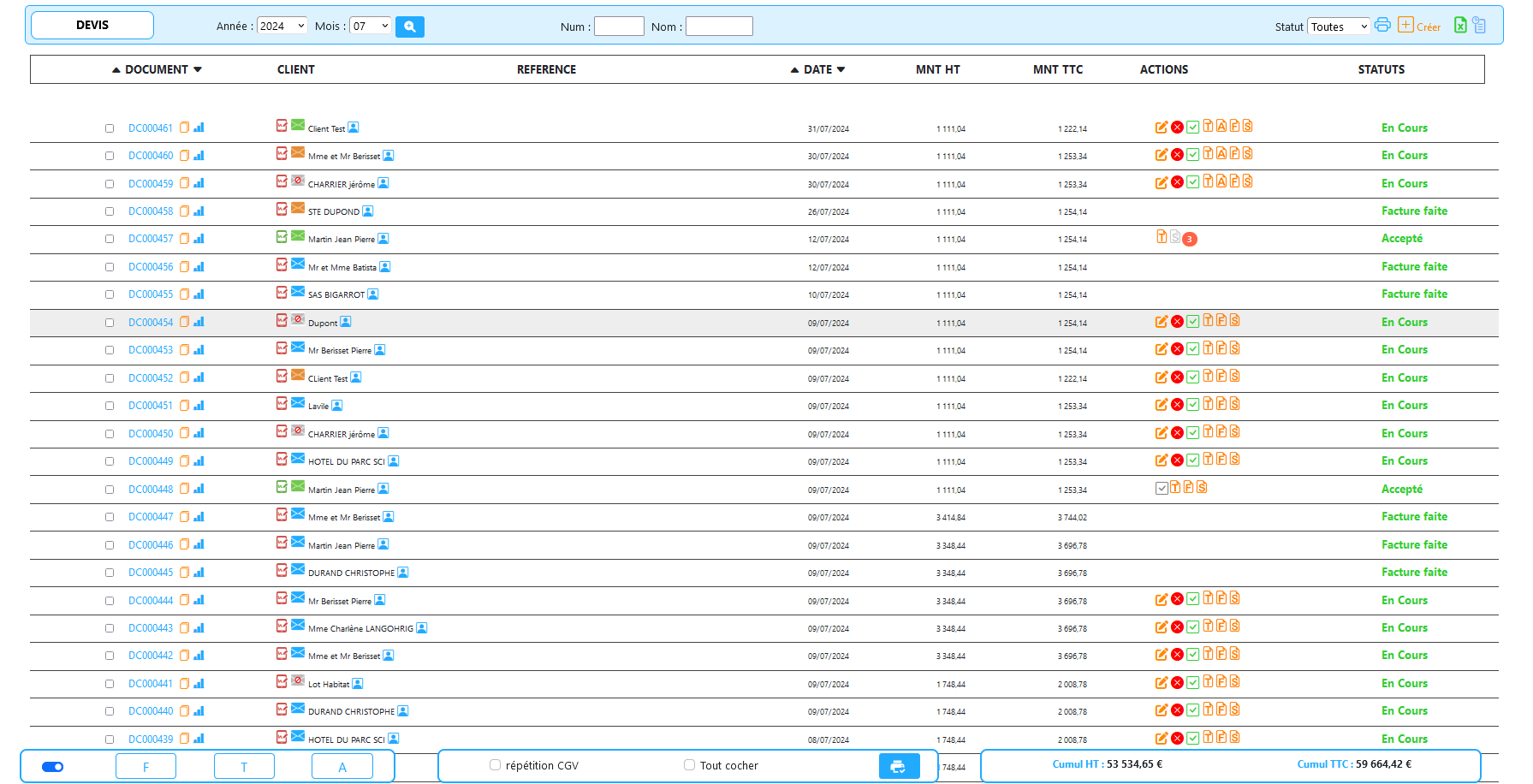1533x784 pixels.
Task: Open quote link DC000461
Action: click(x=151, y=128)
